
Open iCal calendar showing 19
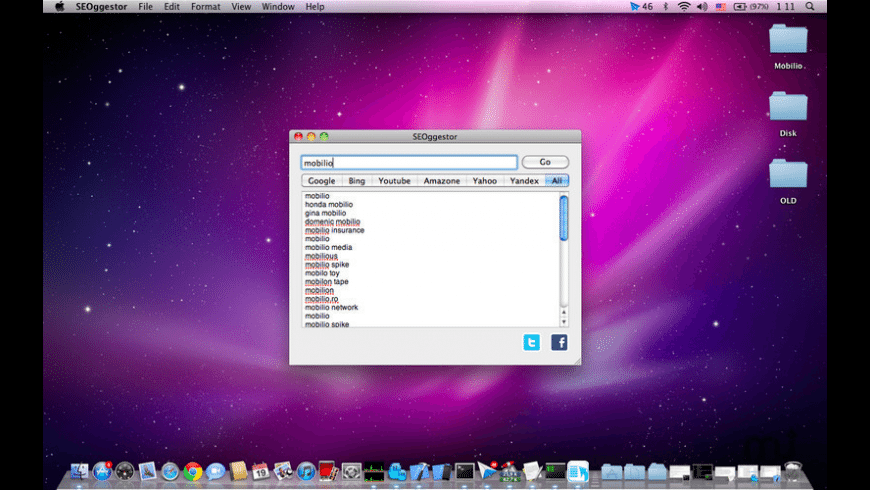[x=260, y=472]
